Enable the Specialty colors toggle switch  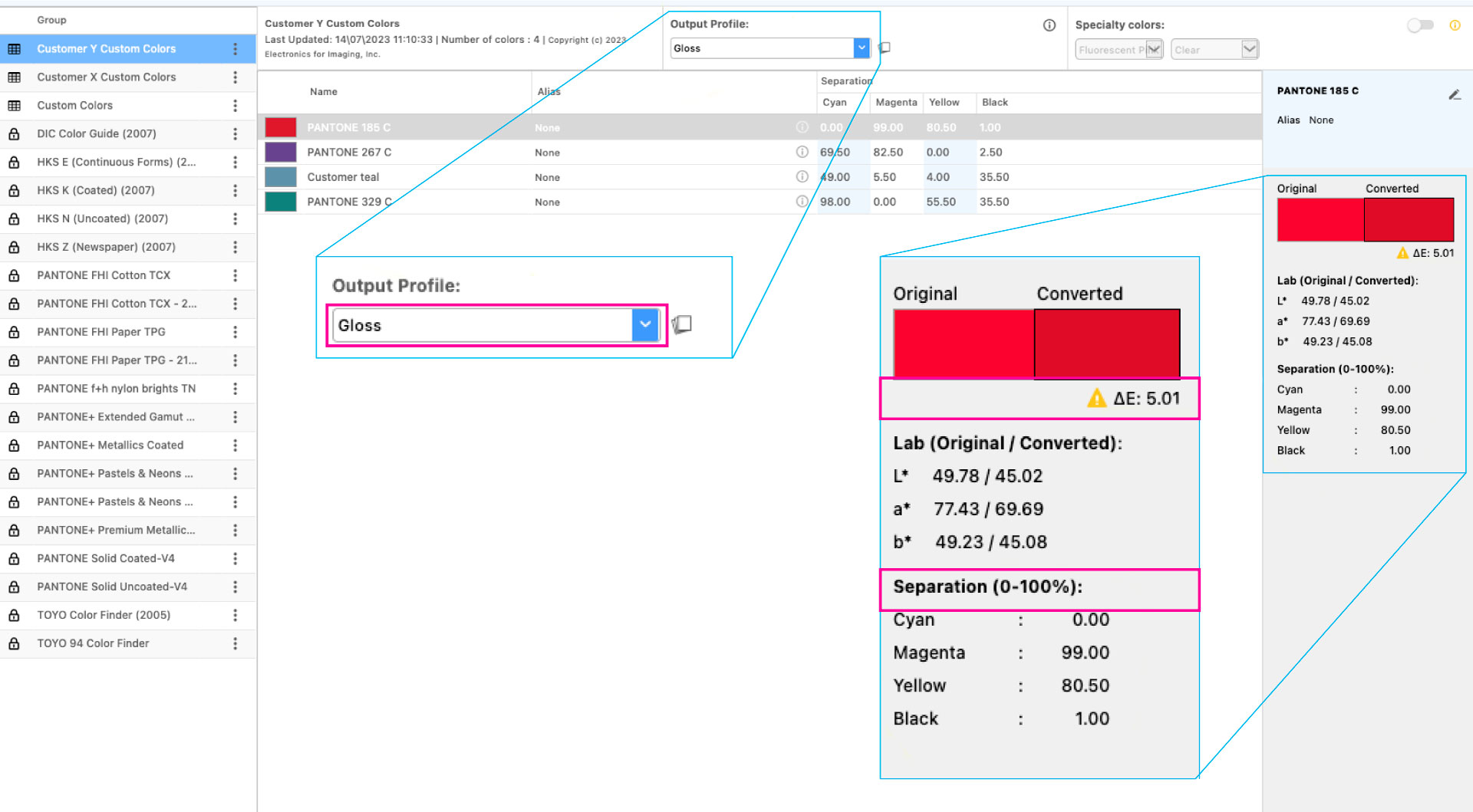click(x=1420, y=25)
